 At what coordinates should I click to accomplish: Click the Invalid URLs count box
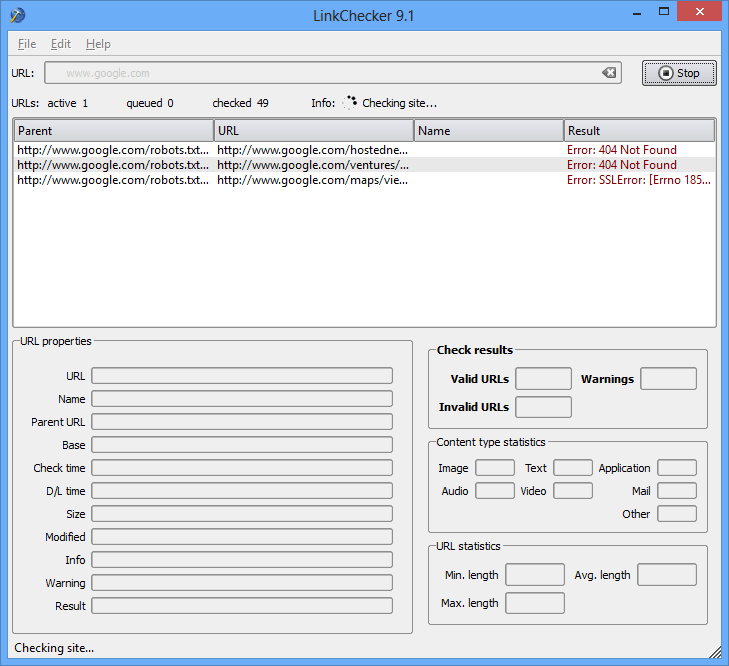coord(543,407)
